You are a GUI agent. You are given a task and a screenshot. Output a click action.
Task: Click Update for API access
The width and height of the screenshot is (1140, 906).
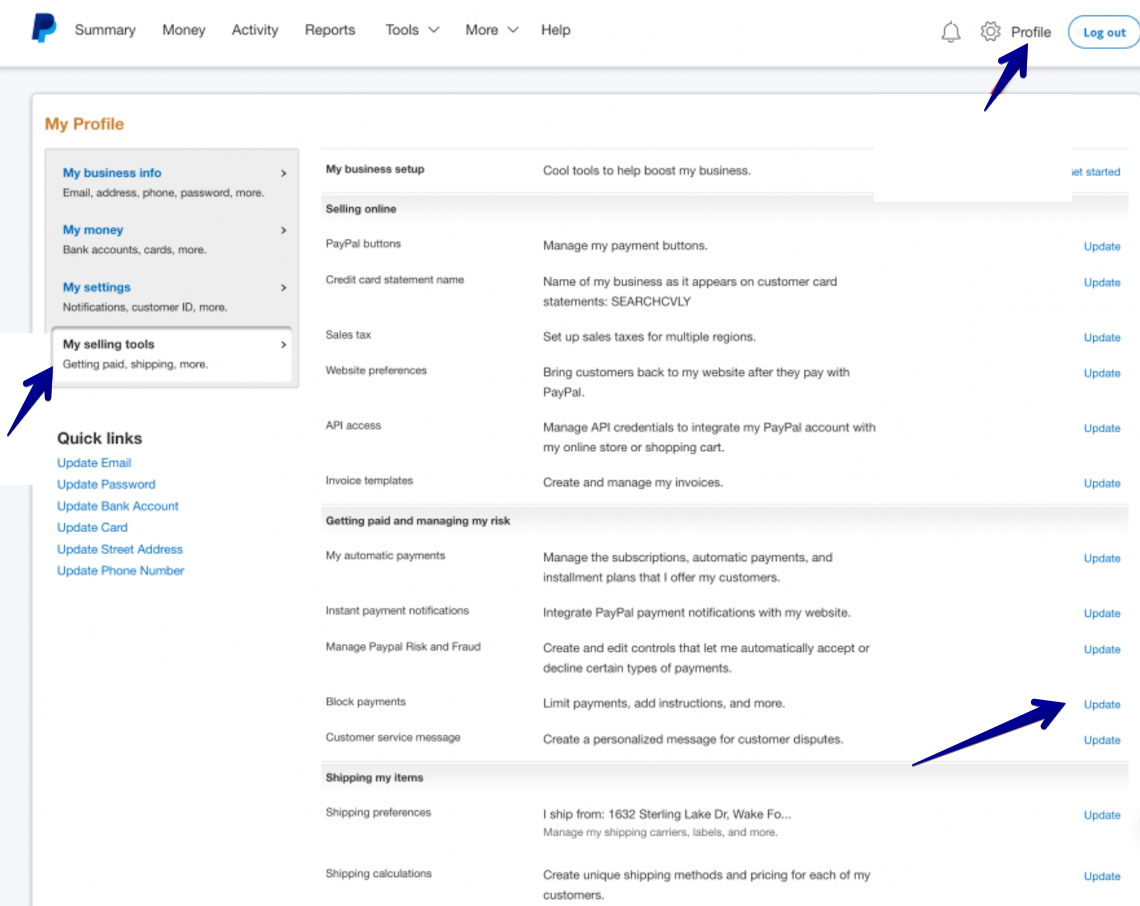point(1102,428)
